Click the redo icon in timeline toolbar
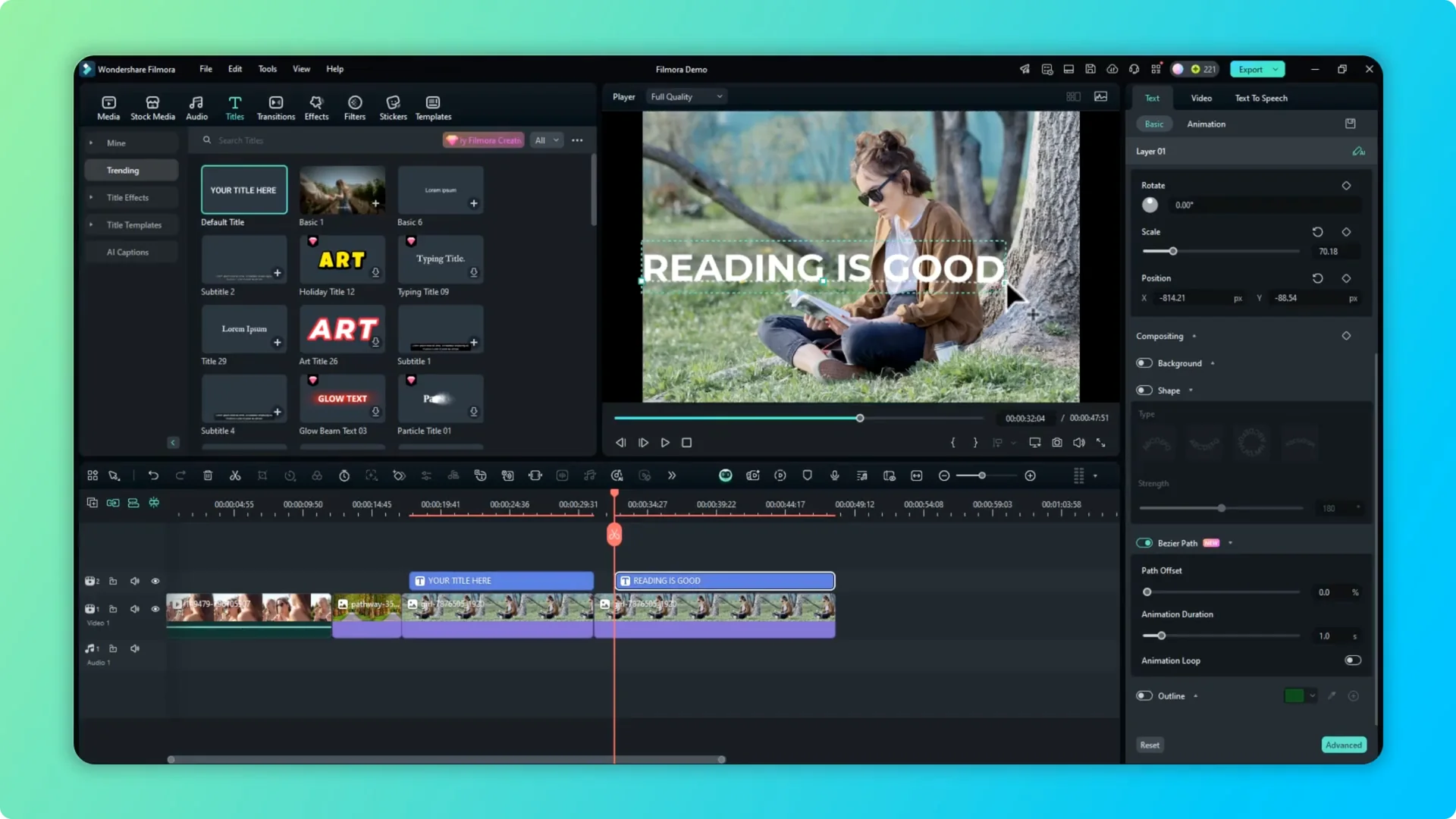The image size is (1456, 819). tap(180, 475)
